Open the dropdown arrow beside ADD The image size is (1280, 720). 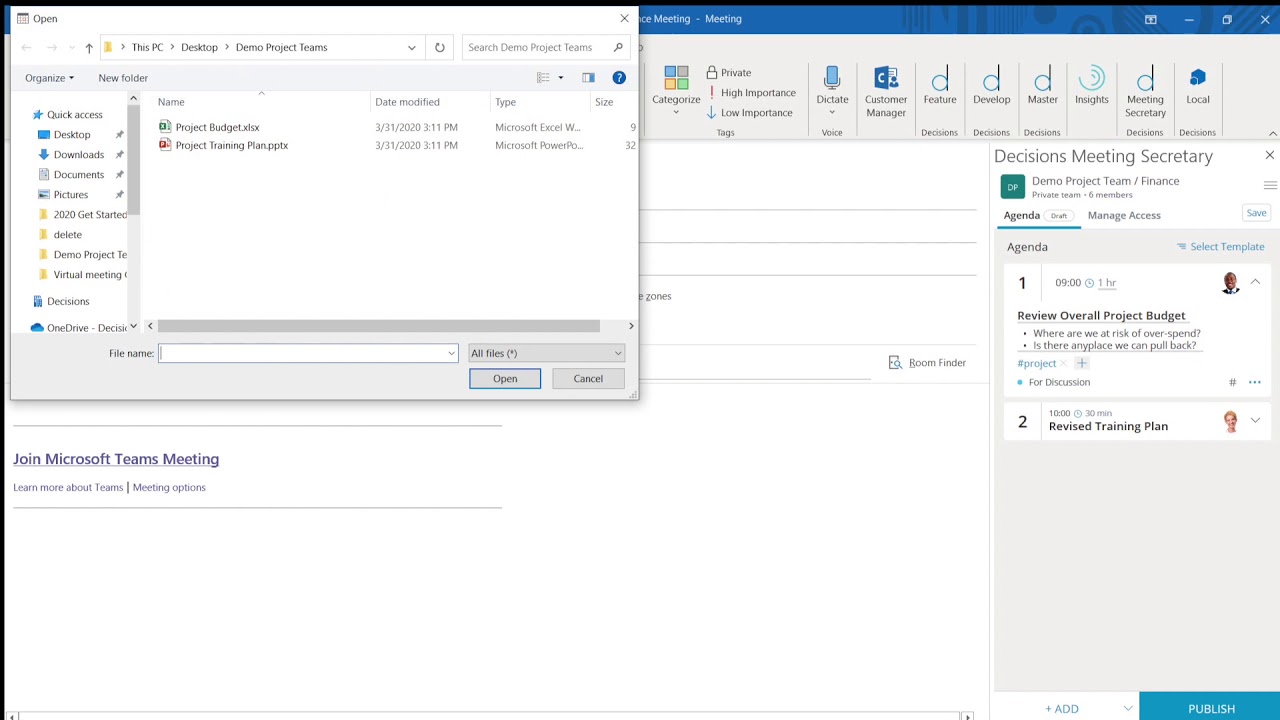tap(1128, 708)
